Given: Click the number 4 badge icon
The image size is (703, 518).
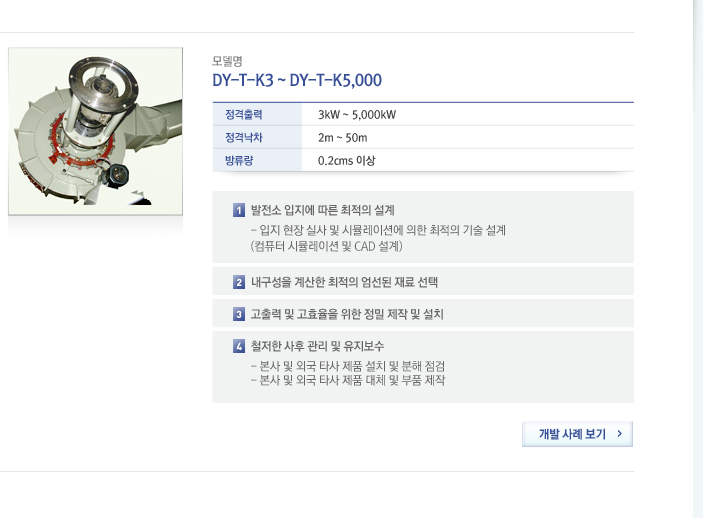Looking at the screenshot, I should [x=239, y=346].
